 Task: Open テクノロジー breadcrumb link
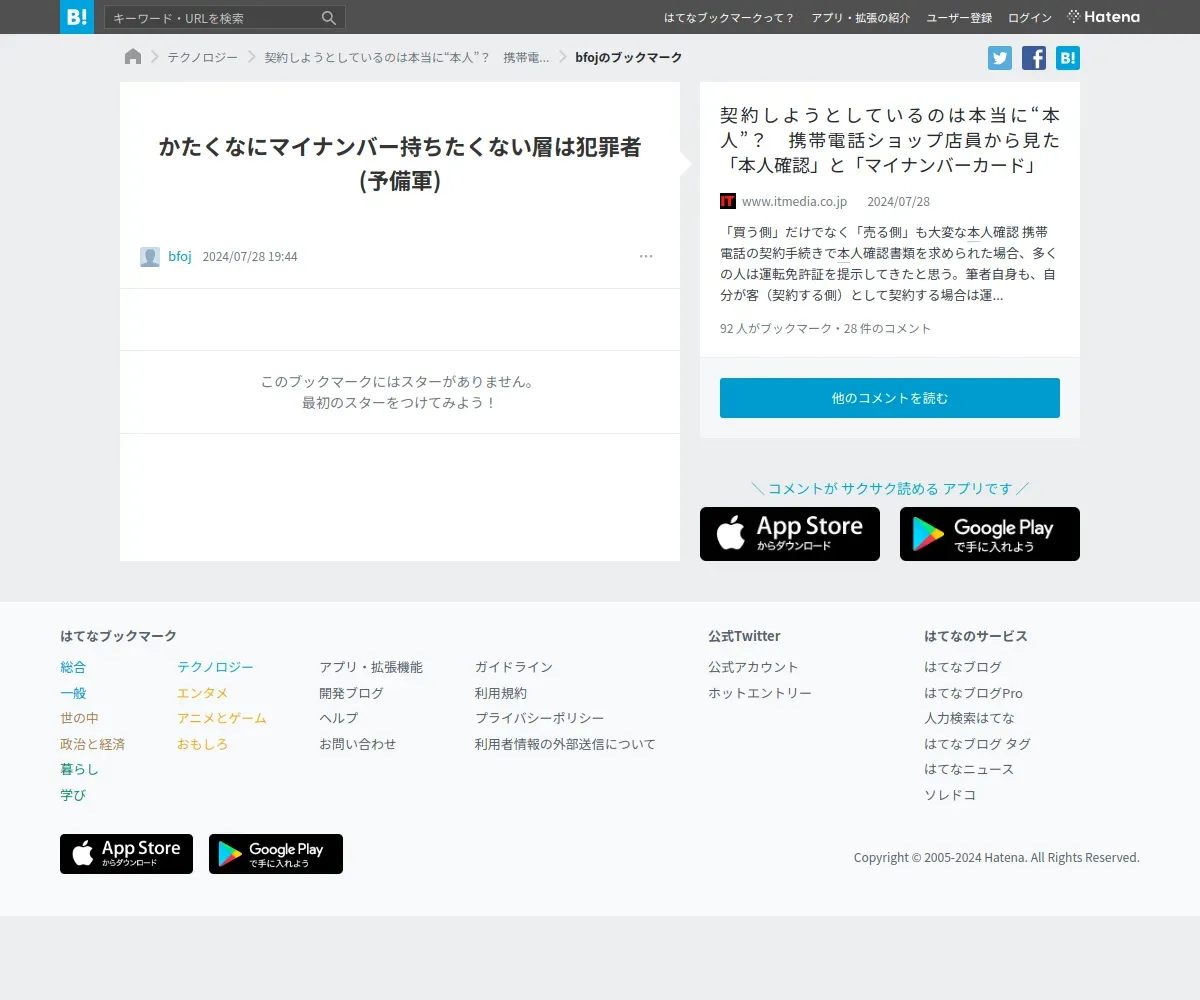(203, 58)
